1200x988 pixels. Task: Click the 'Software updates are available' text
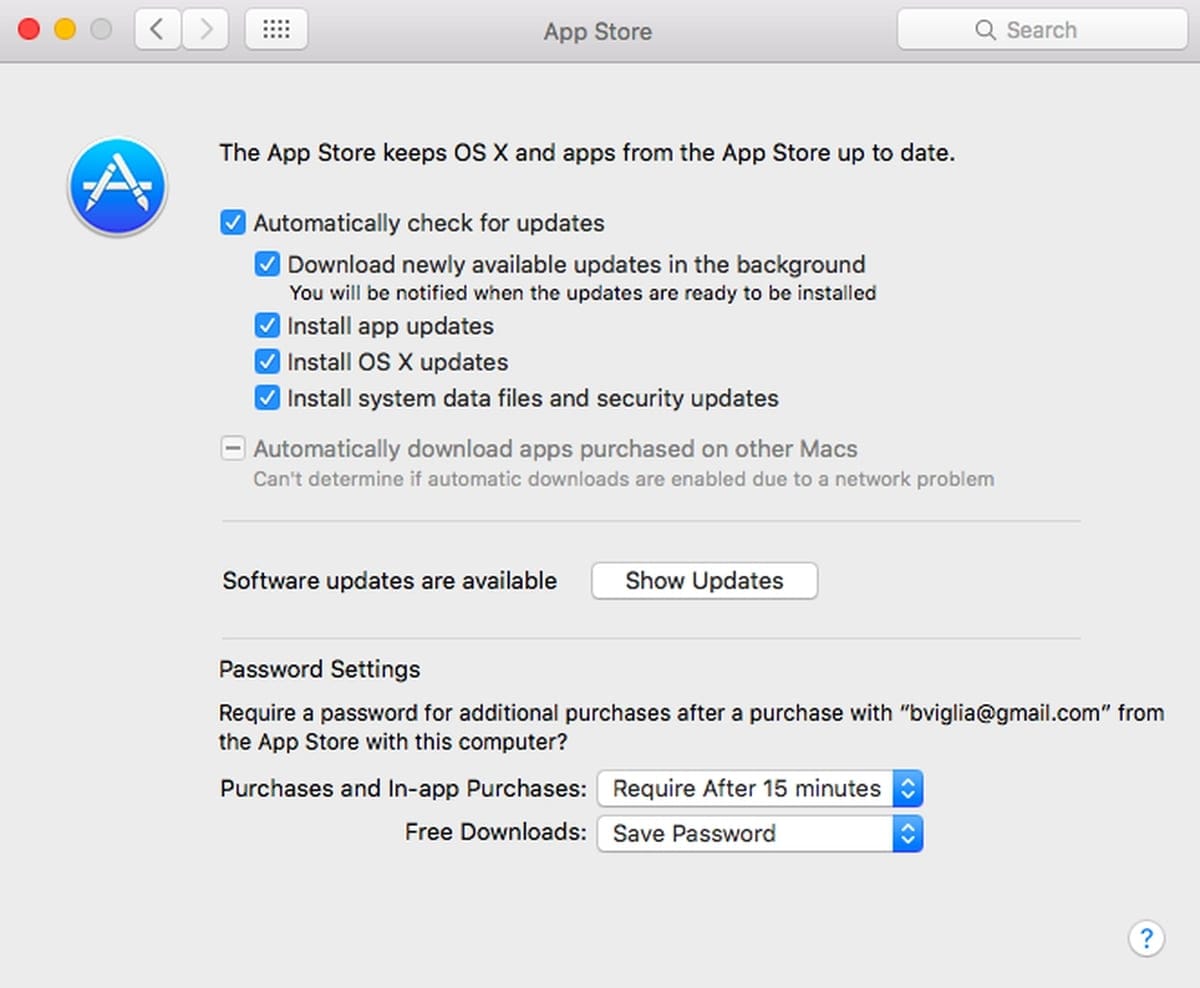pyautogui.click(x=390, y=581)
